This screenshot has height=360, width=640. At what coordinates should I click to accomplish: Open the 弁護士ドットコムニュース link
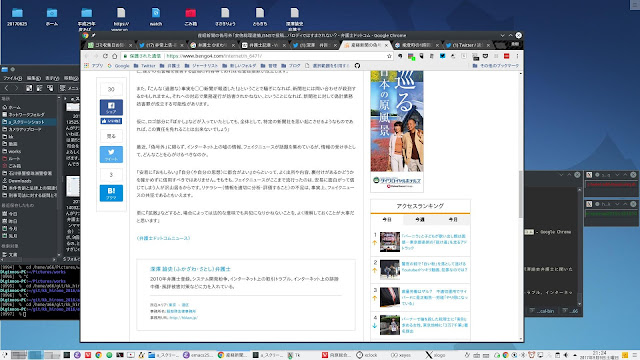coord(163,238)
